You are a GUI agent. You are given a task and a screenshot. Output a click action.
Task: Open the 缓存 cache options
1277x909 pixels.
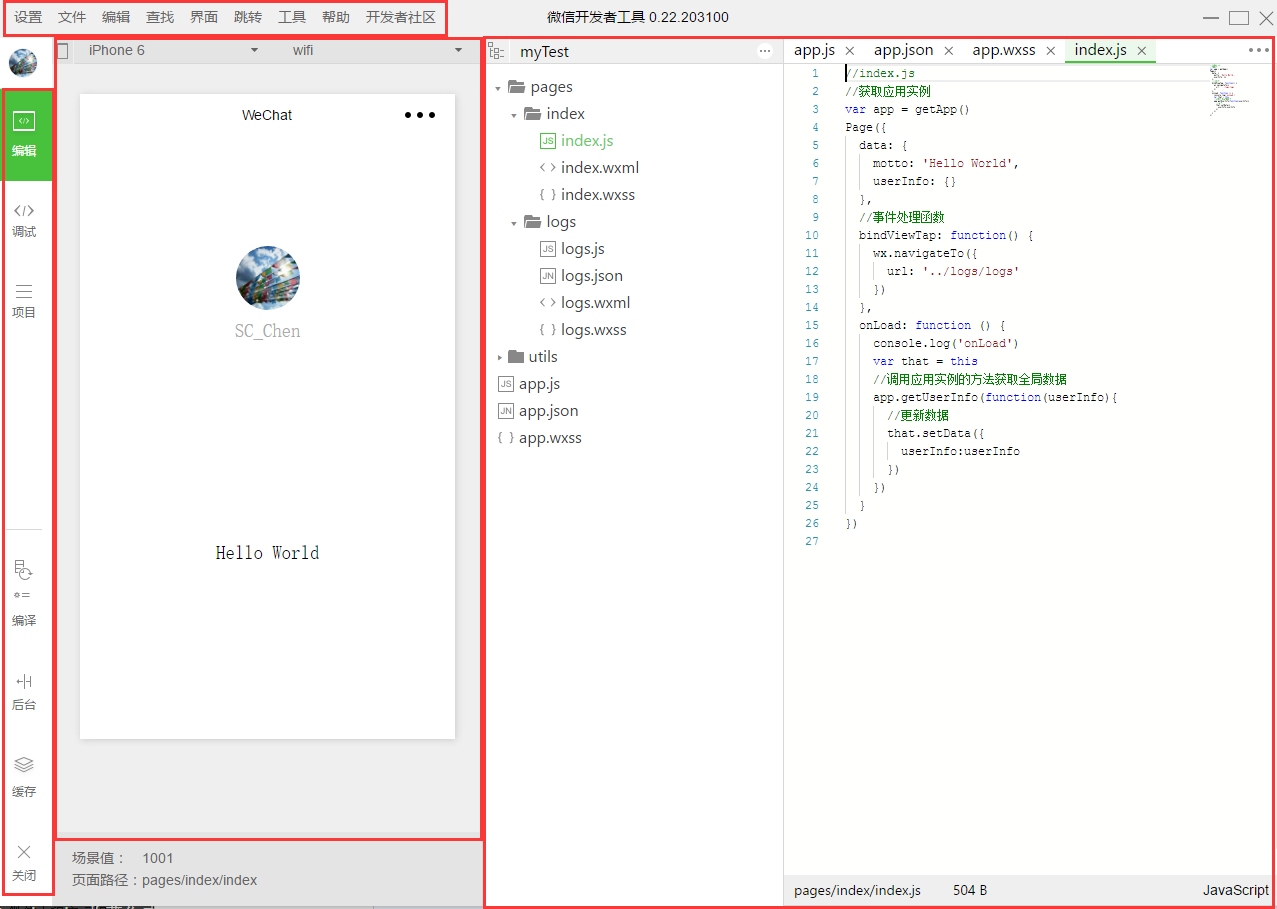(x=24, y=777)
